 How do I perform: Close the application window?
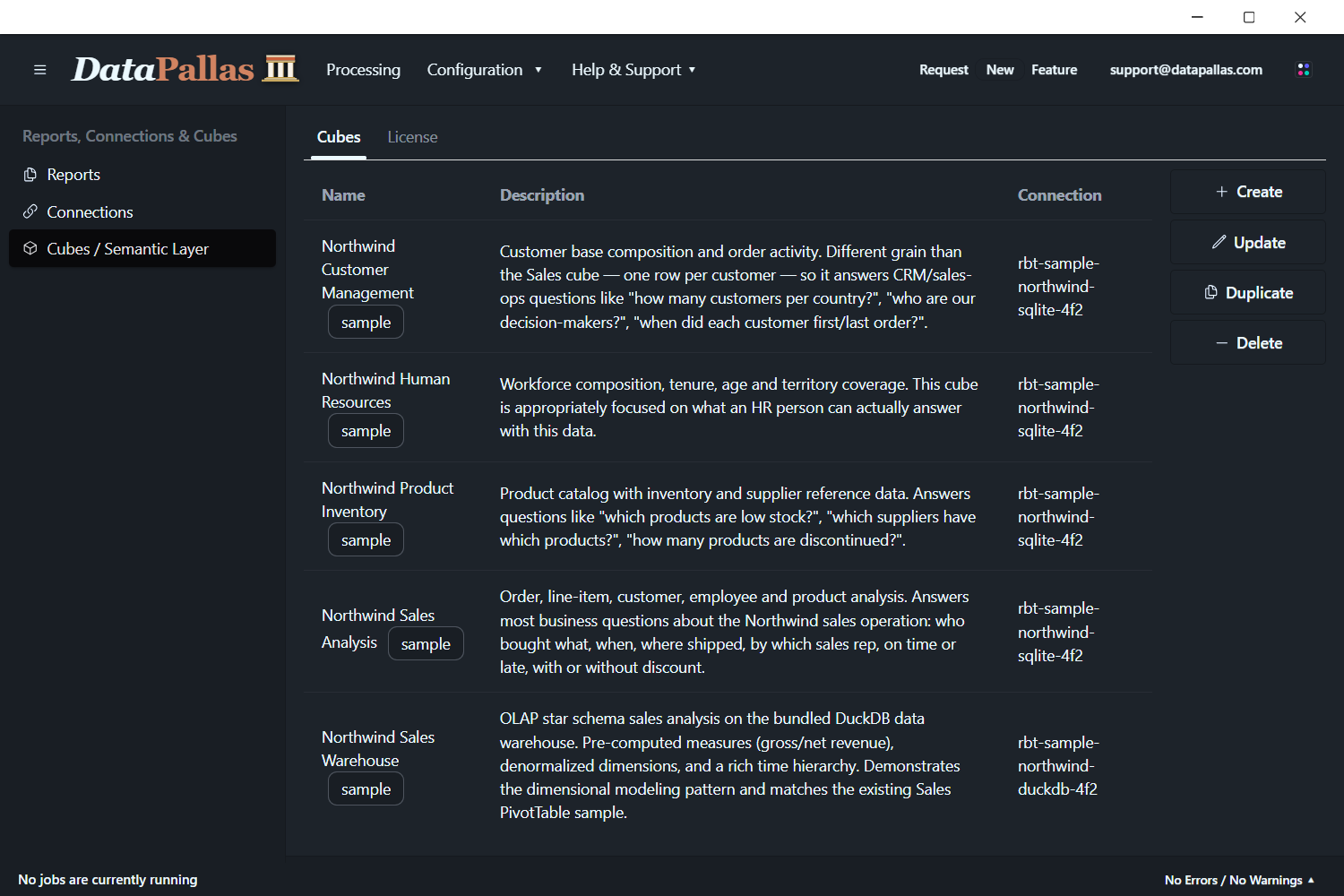click(x=1300, y=17)
